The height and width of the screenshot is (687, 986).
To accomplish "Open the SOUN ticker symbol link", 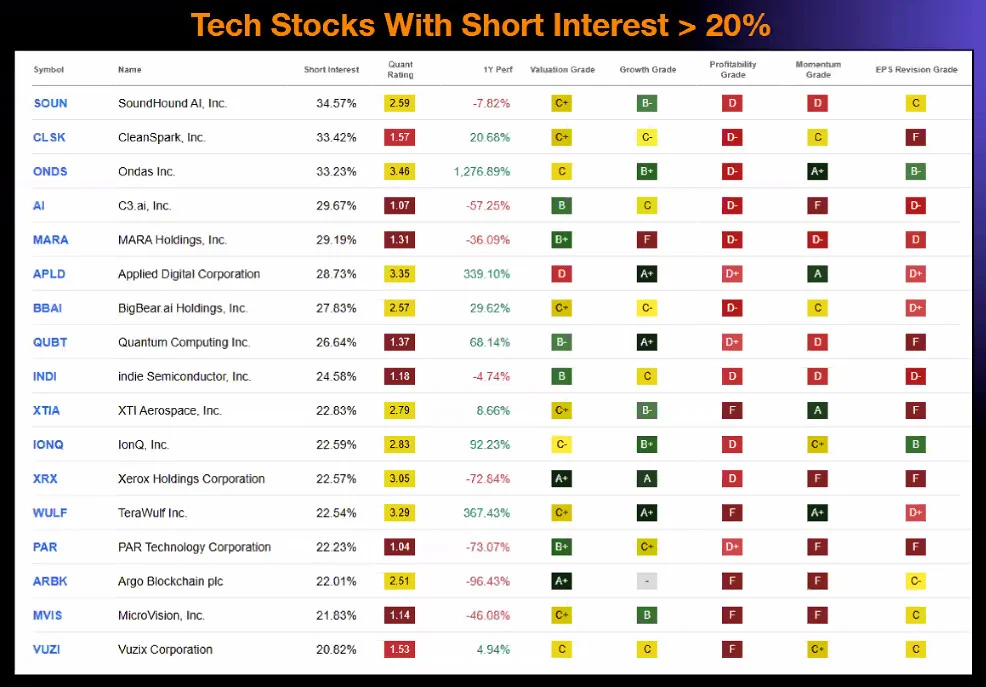I will (x=50, y=103).
